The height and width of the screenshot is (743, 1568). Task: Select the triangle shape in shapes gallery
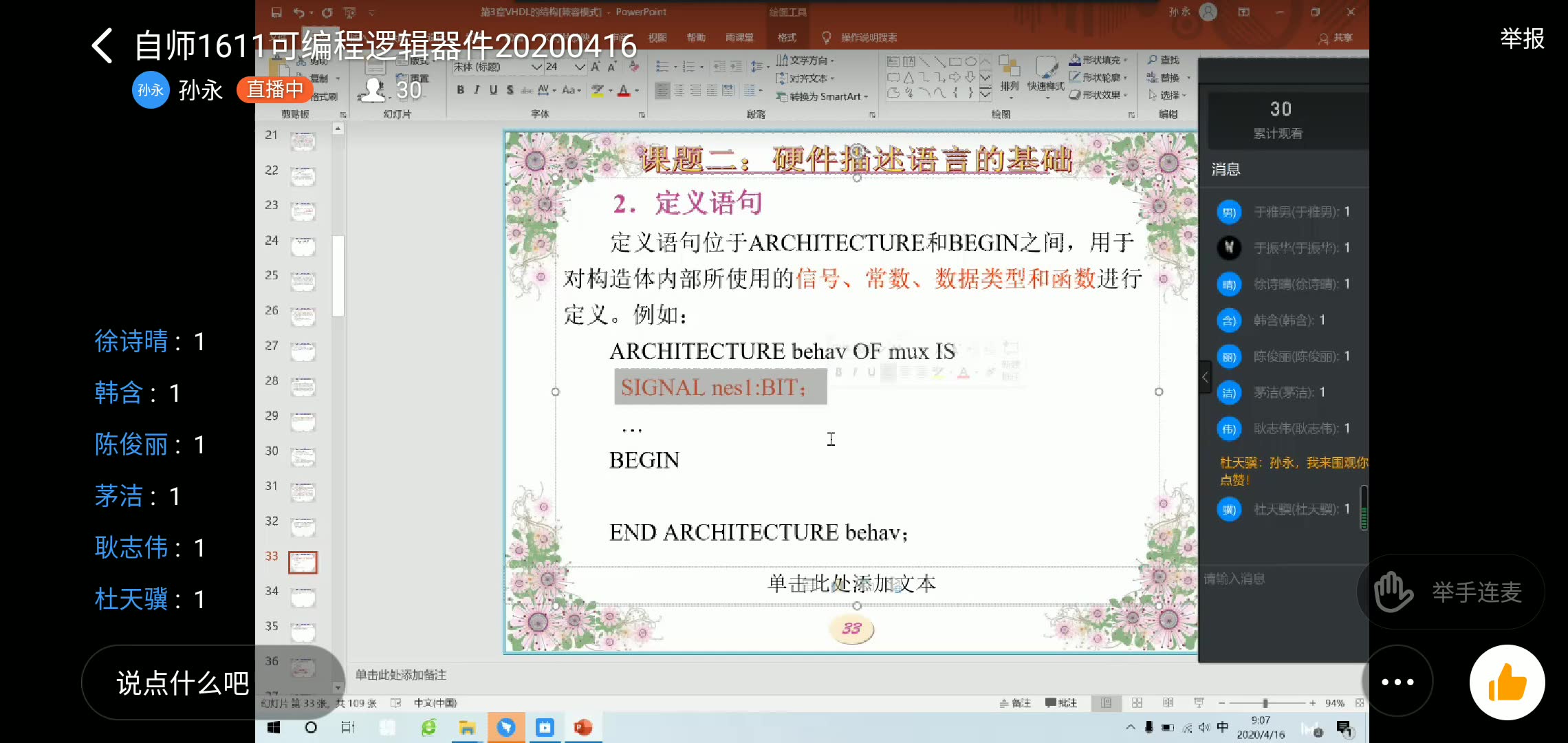click(x=908, y=77)
